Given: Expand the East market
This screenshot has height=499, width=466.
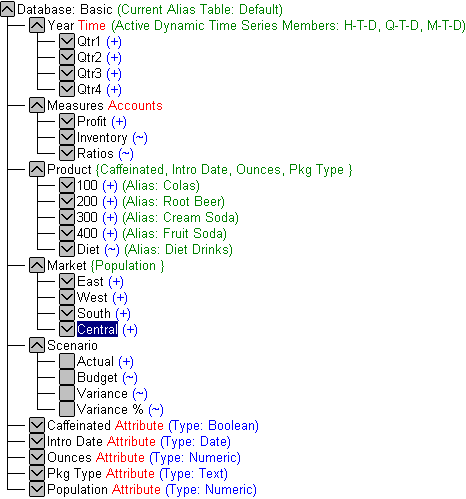Looking at the screenshot, I should (67, 281).
